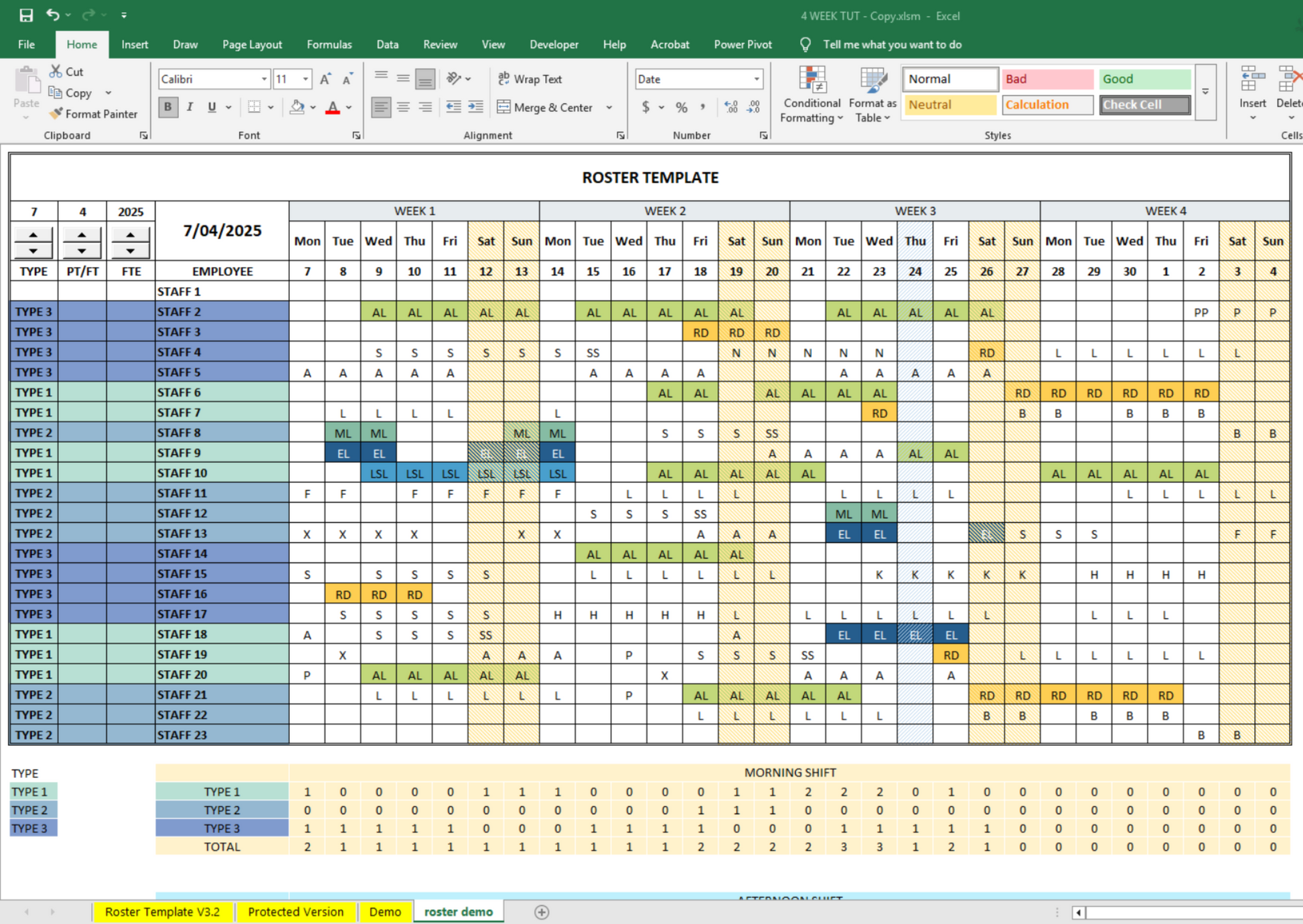
Task: Click the Percent Style icon
Action: [x=682, y=107]
